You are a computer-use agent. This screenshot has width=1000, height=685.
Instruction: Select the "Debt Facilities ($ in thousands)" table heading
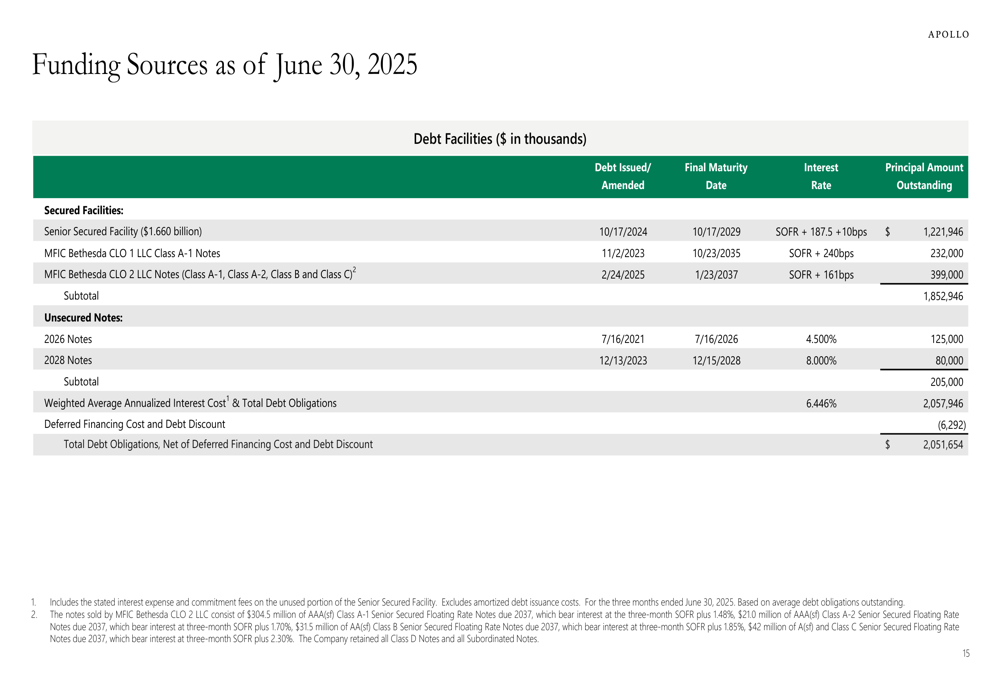tap(500, 139)
